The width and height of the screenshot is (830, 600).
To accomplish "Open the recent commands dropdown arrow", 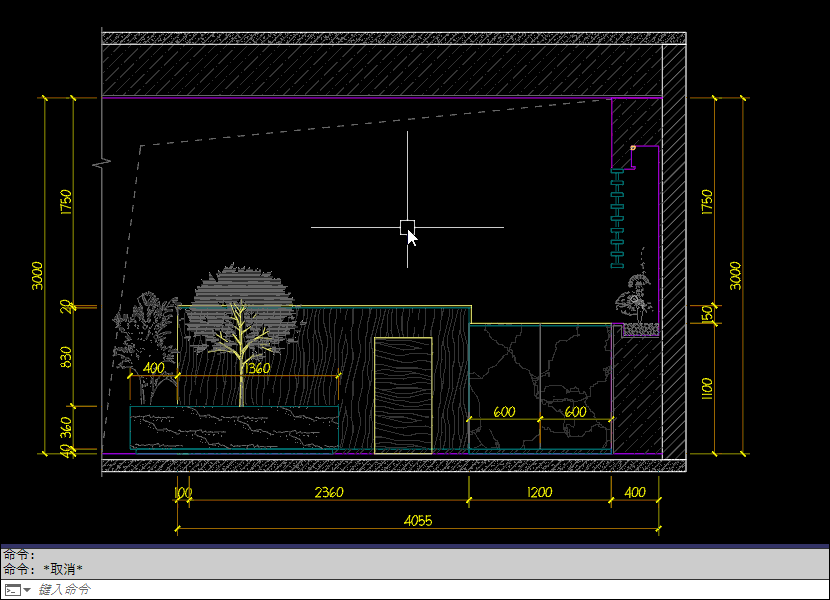I will 27,590.
